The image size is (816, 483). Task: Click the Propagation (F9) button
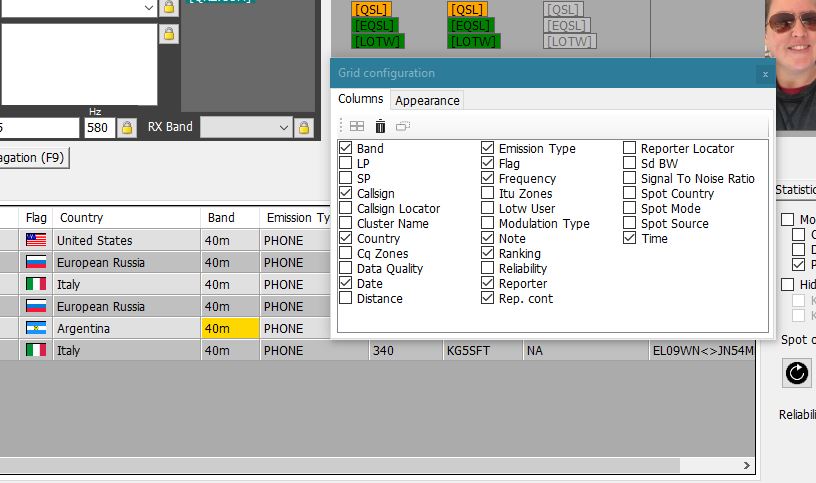33,158
